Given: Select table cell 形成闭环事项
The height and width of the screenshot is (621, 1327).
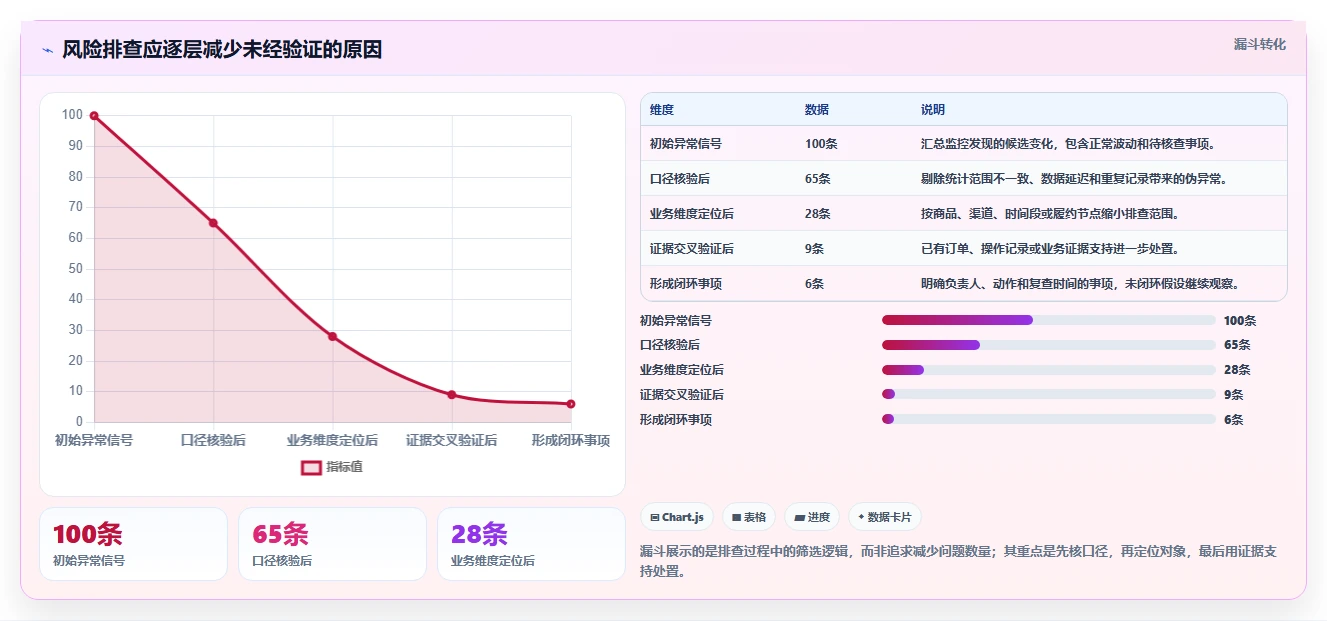Looking at the screenshot, I should (686, 284).
